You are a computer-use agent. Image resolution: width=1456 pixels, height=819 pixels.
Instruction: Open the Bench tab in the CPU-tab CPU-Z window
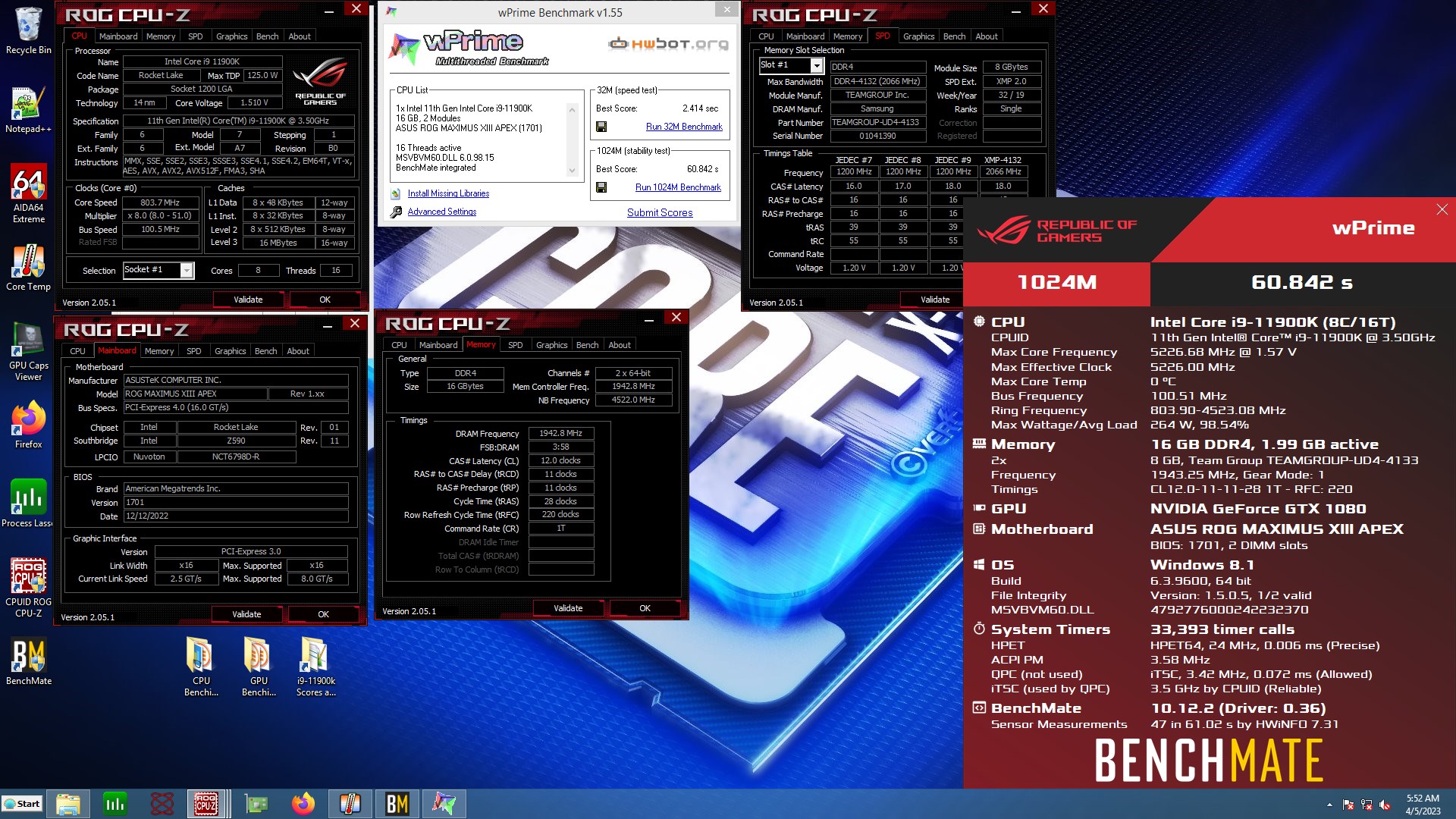pyautogui.click(x=267, y=36)
